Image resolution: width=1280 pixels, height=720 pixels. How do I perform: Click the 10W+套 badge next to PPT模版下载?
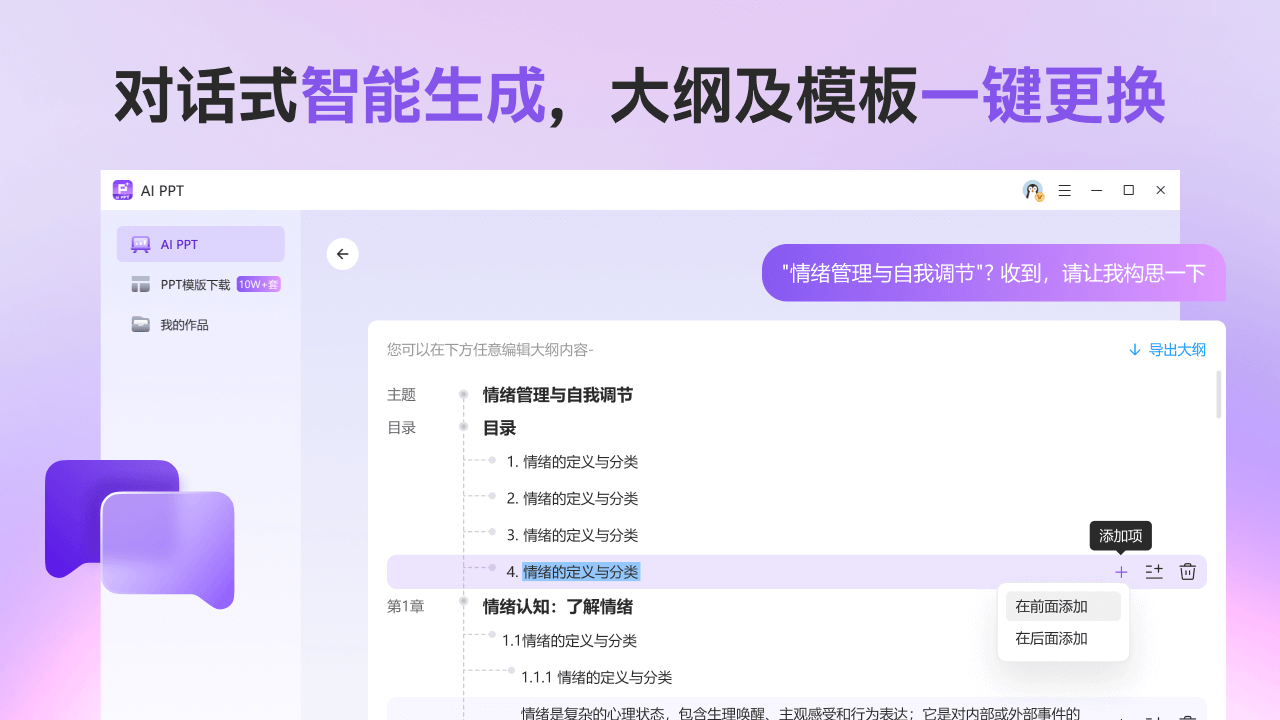pos(258,284)
